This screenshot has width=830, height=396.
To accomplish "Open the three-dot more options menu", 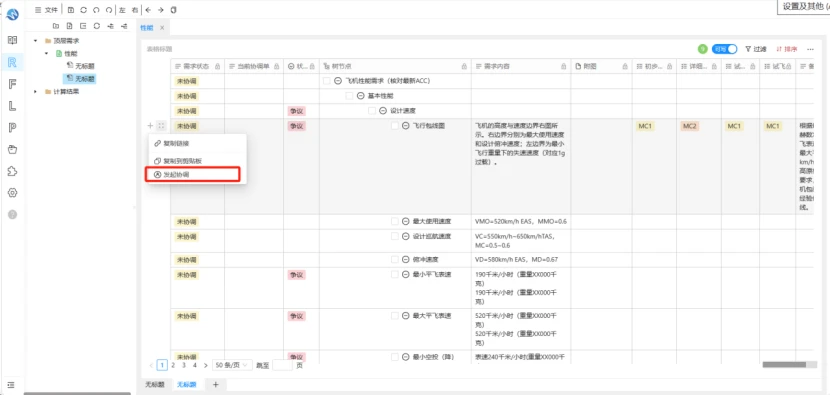I will point(810,49).
